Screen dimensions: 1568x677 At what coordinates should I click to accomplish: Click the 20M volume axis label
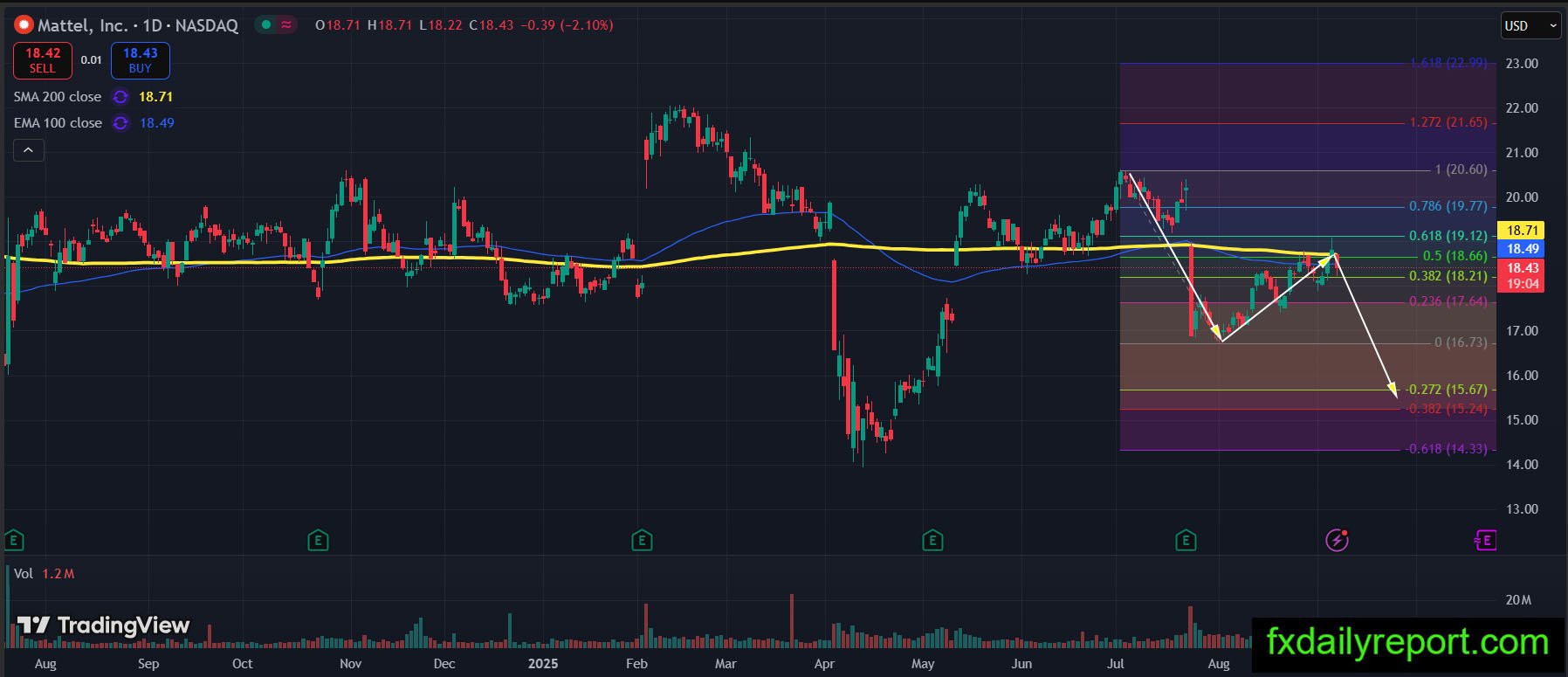coord(1518,600)
